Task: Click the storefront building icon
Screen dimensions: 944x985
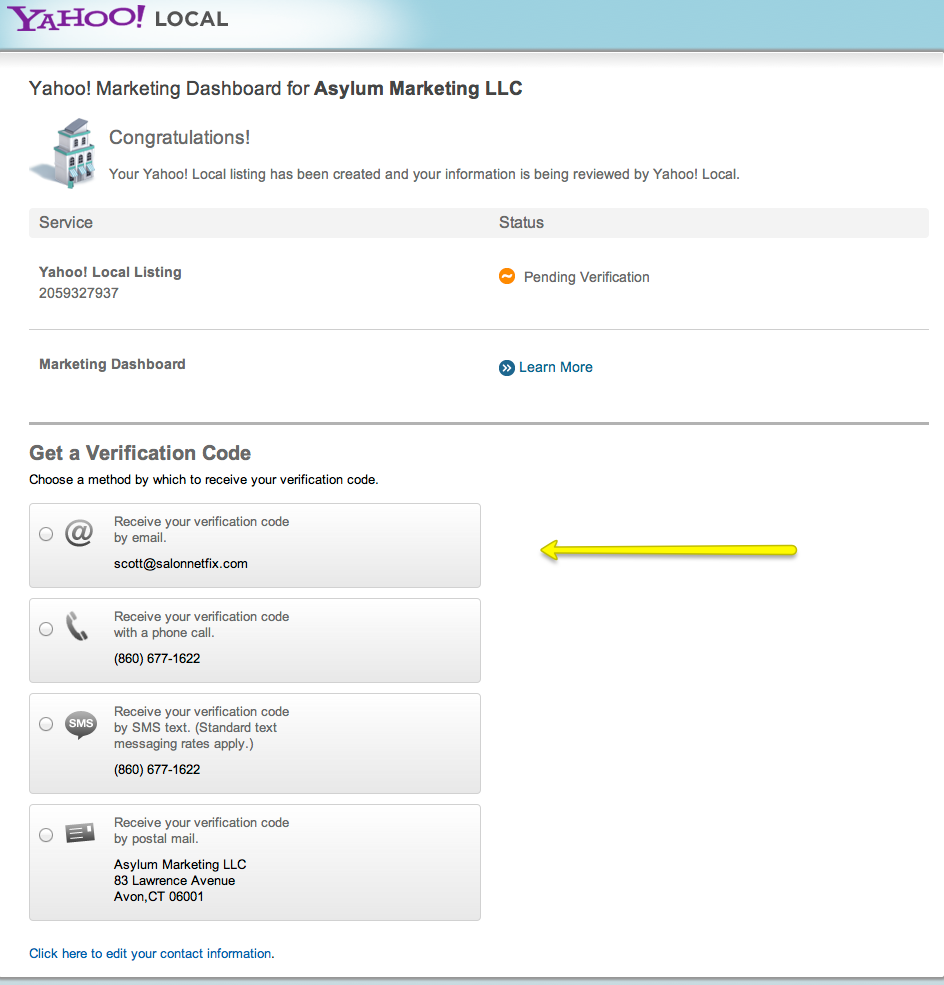Action: (x=63, y=154)
